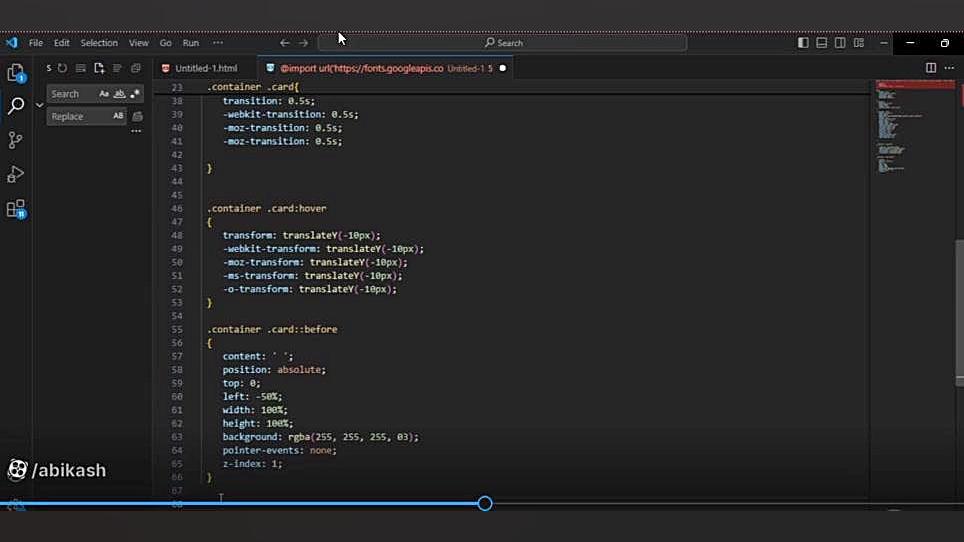This screenshot has height=542, width=964.
Task: Collapse all search results
Action: tap(135, 68)
